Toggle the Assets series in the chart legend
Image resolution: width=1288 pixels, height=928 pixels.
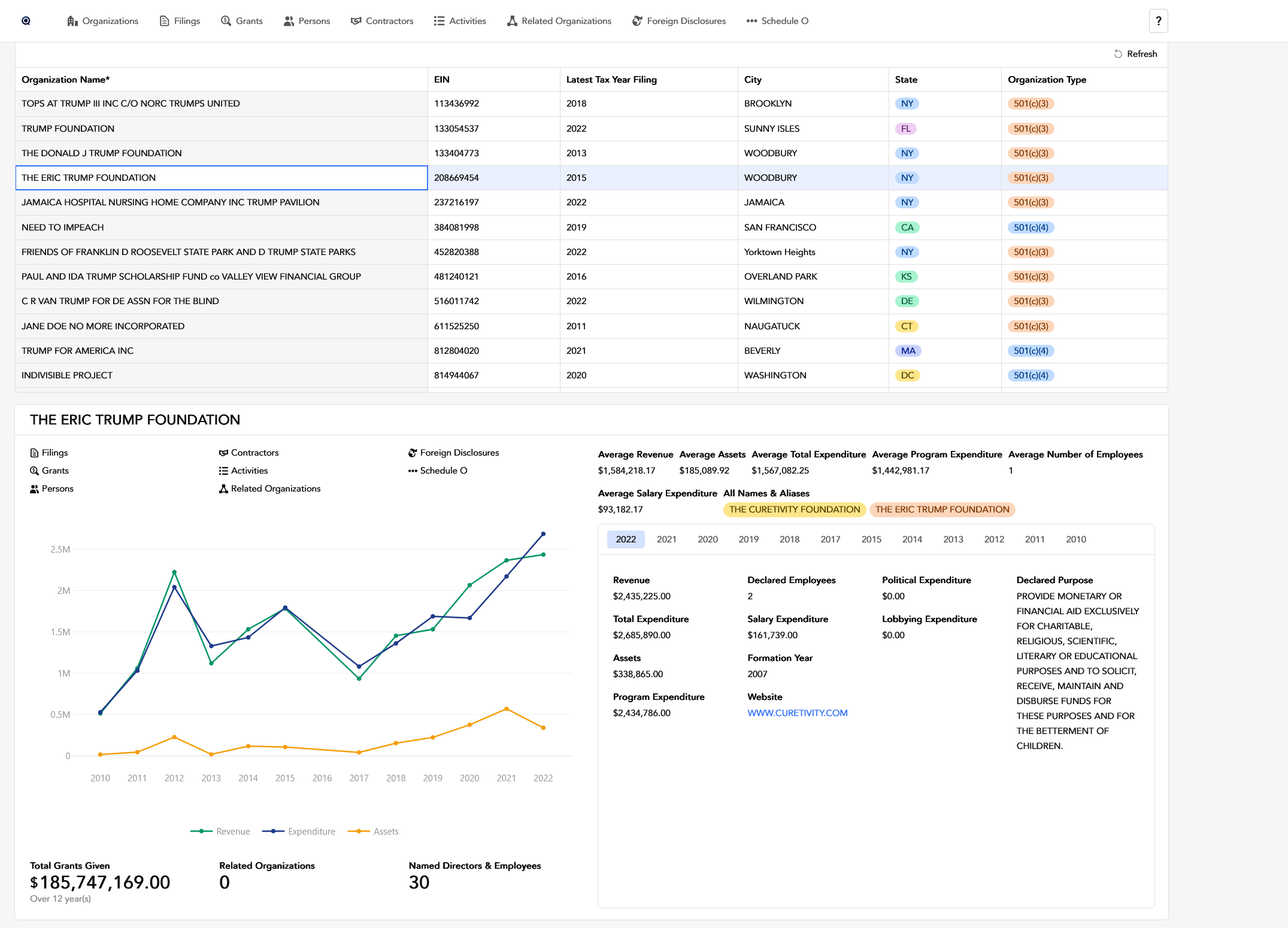373,831
